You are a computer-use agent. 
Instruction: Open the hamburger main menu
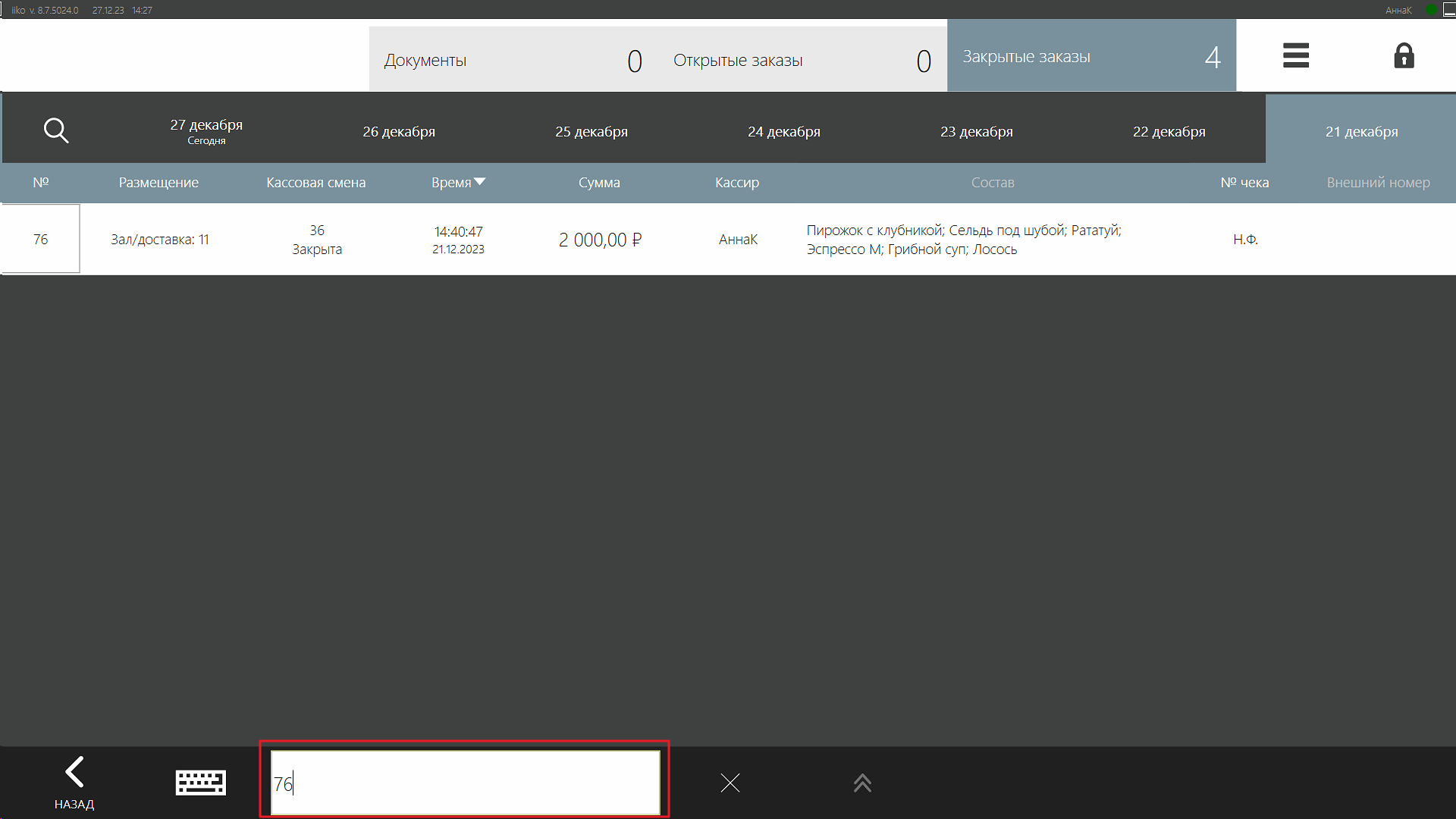pyautogui.click(x=1296, y=55)
